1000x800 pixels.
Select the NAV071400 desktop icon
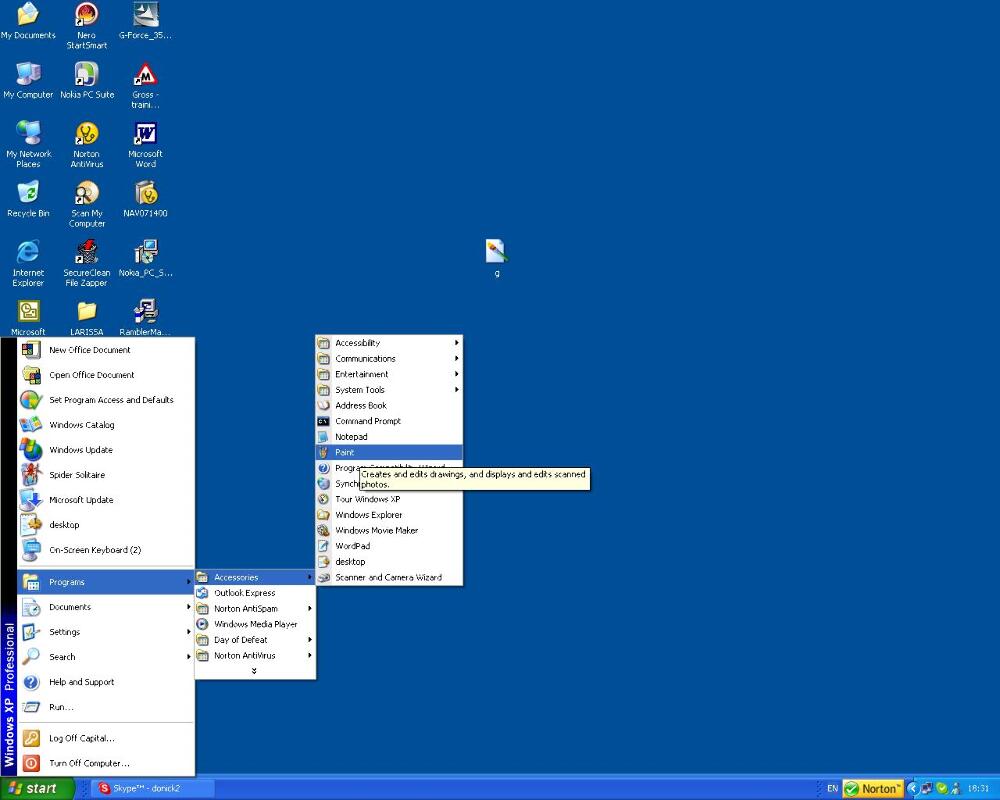click(145, 199)
